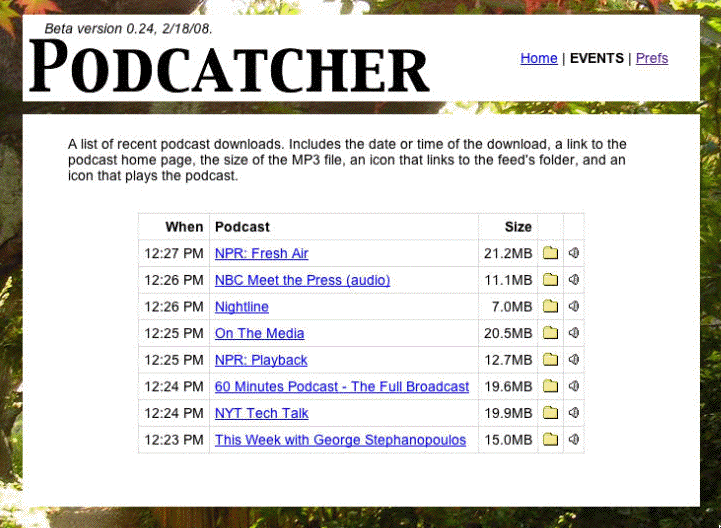721x528 pixels.
Task: Play NPR: Playback using its speaker icon
Action: tap(574, 360)
